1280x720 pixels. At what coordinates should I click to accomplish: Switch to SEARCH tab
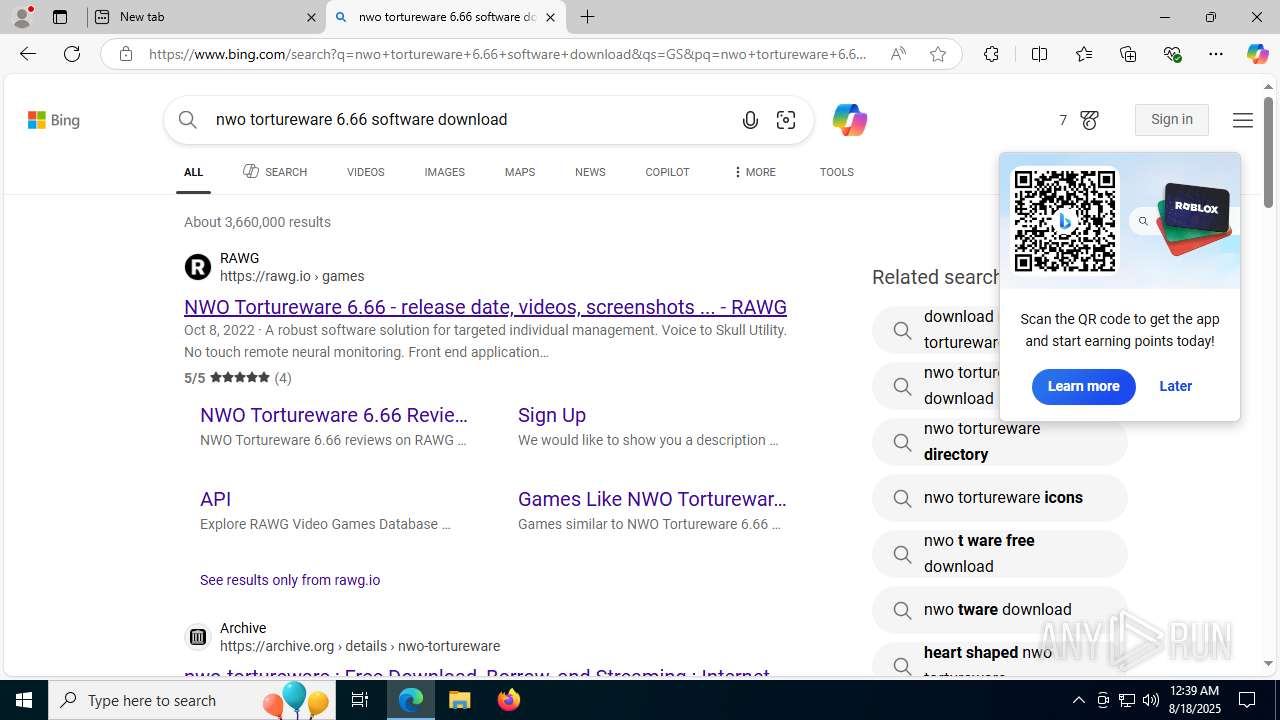point(275,172)
